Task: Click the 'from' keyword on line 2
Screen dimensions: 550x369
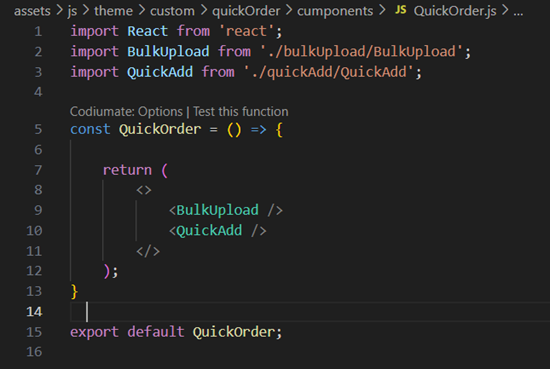Action: [x=234, y=52]
